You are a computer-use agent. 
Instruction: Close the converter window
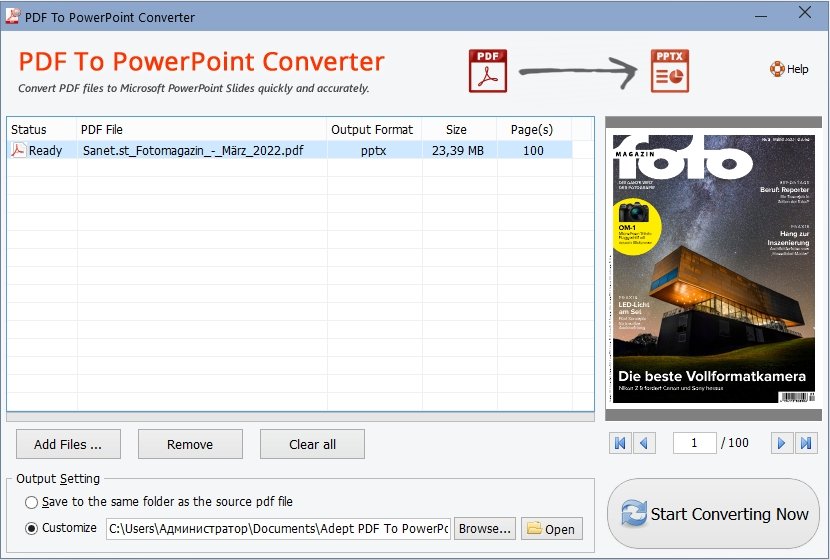pos(805,13)
